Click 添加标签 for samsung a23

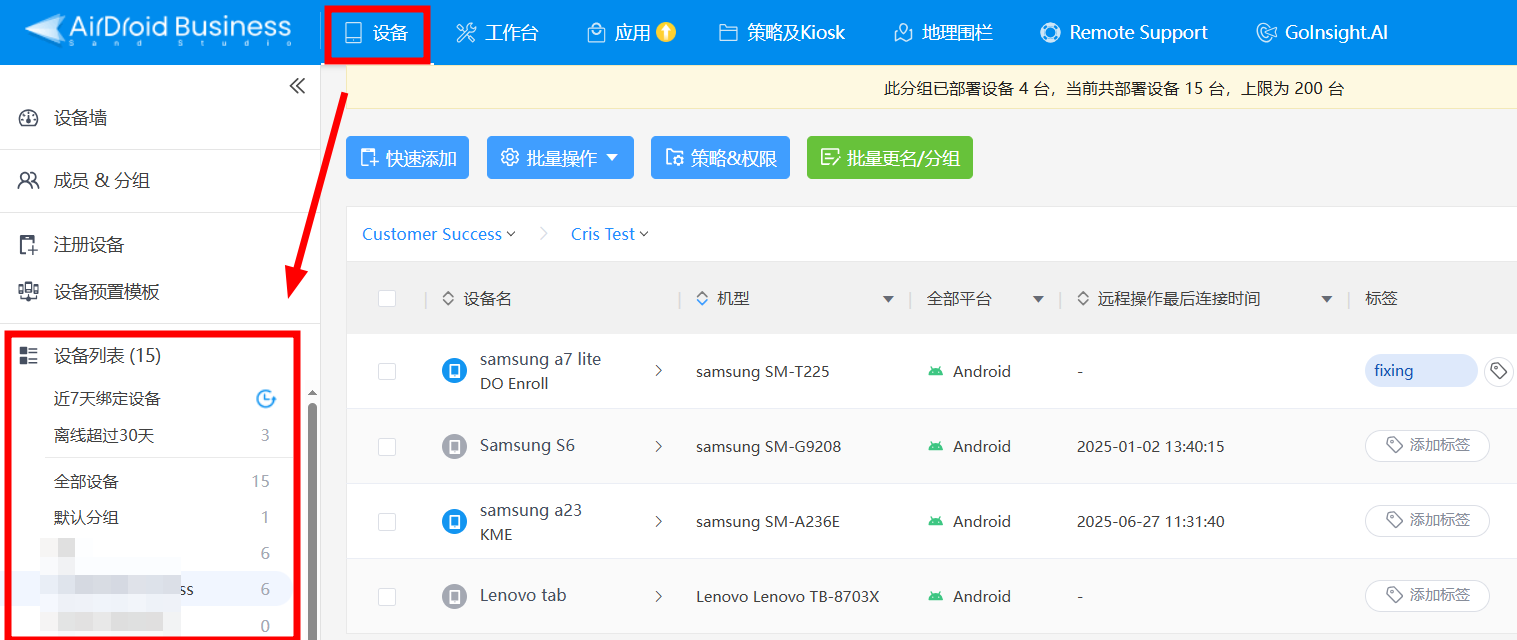point(1427,521)
